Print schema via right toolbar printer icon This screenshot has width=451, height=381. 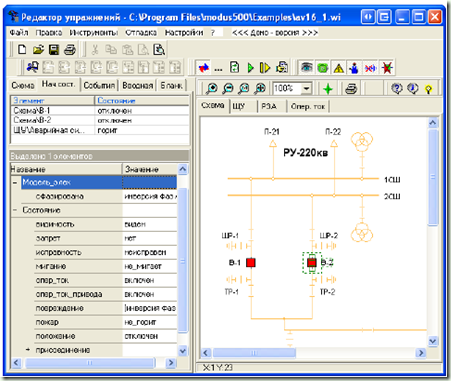pos(351,89)
